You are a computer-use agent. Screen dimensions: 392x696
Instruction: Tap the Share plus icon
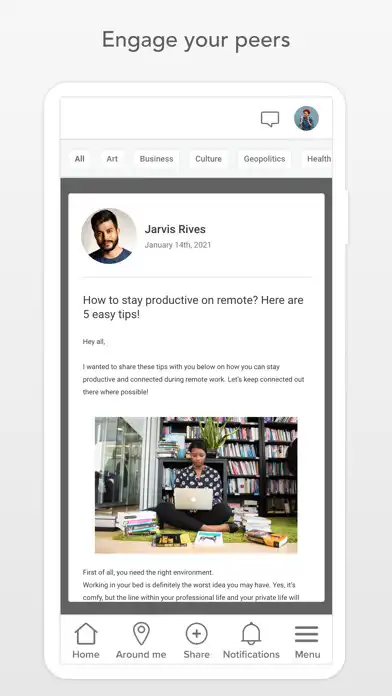(x=197, y=634)
